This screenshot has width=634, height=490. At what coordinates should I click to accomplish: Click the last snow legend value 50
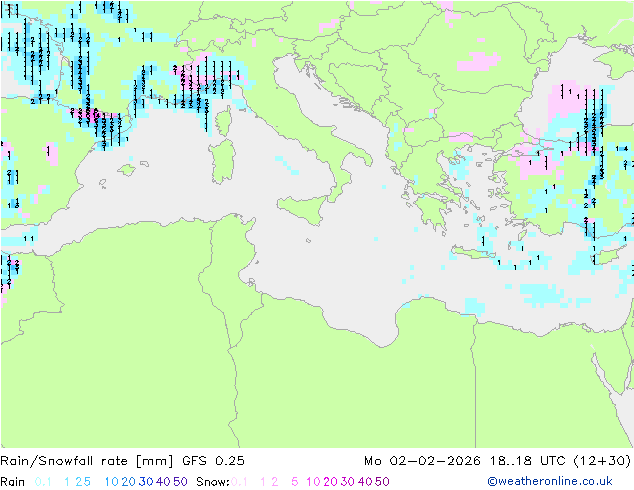[382, 482]
